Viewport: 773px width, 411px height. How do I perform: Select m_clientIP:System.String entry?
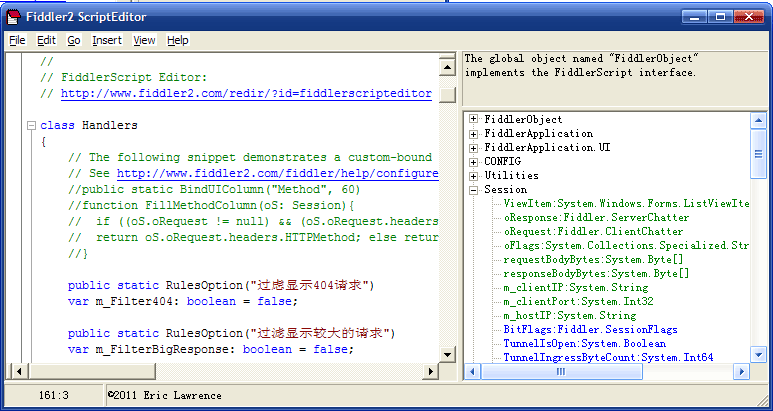click(x=575, y=287)
